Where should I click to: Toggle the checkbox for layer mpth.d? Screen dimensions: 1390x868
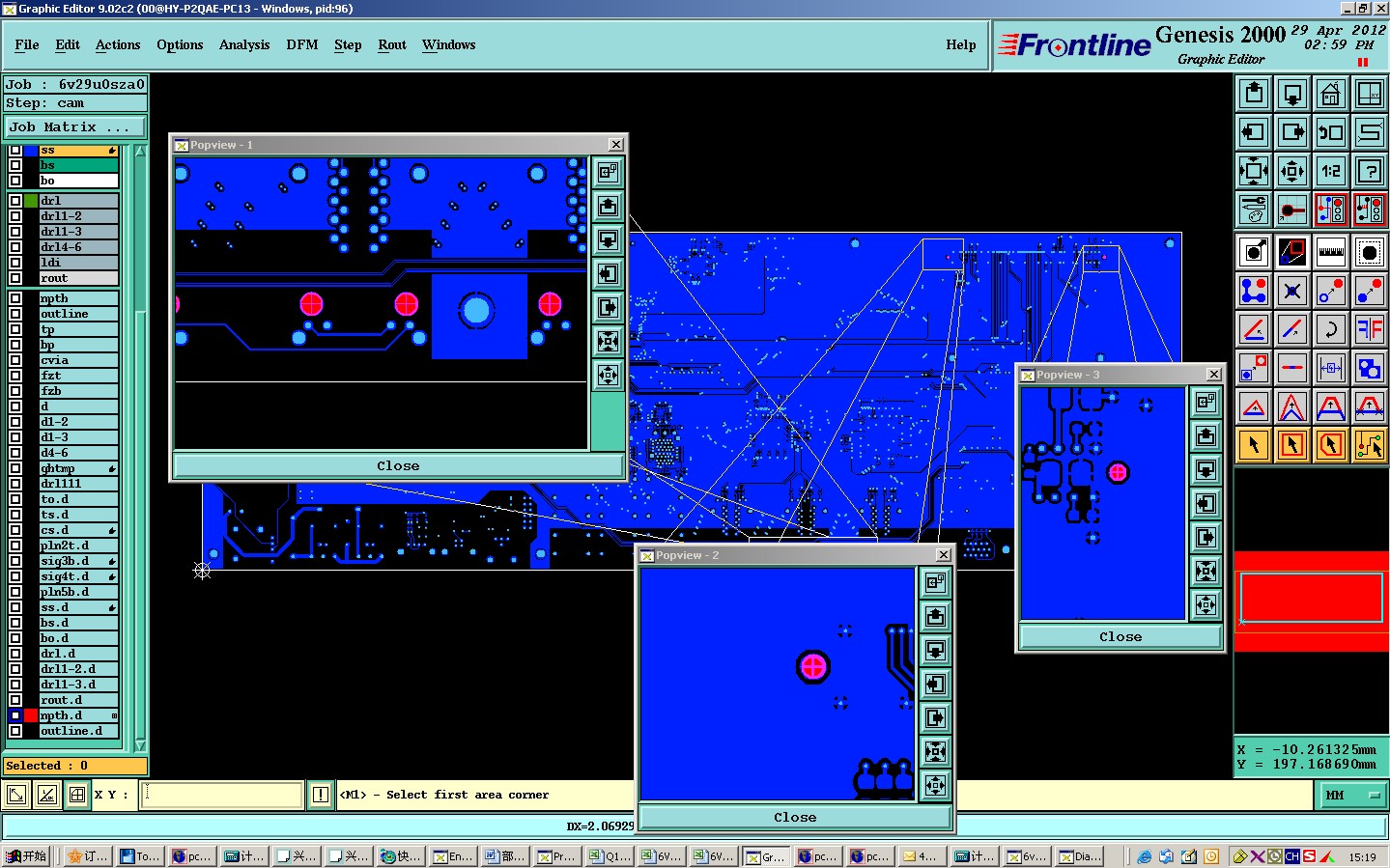[15, 715]
